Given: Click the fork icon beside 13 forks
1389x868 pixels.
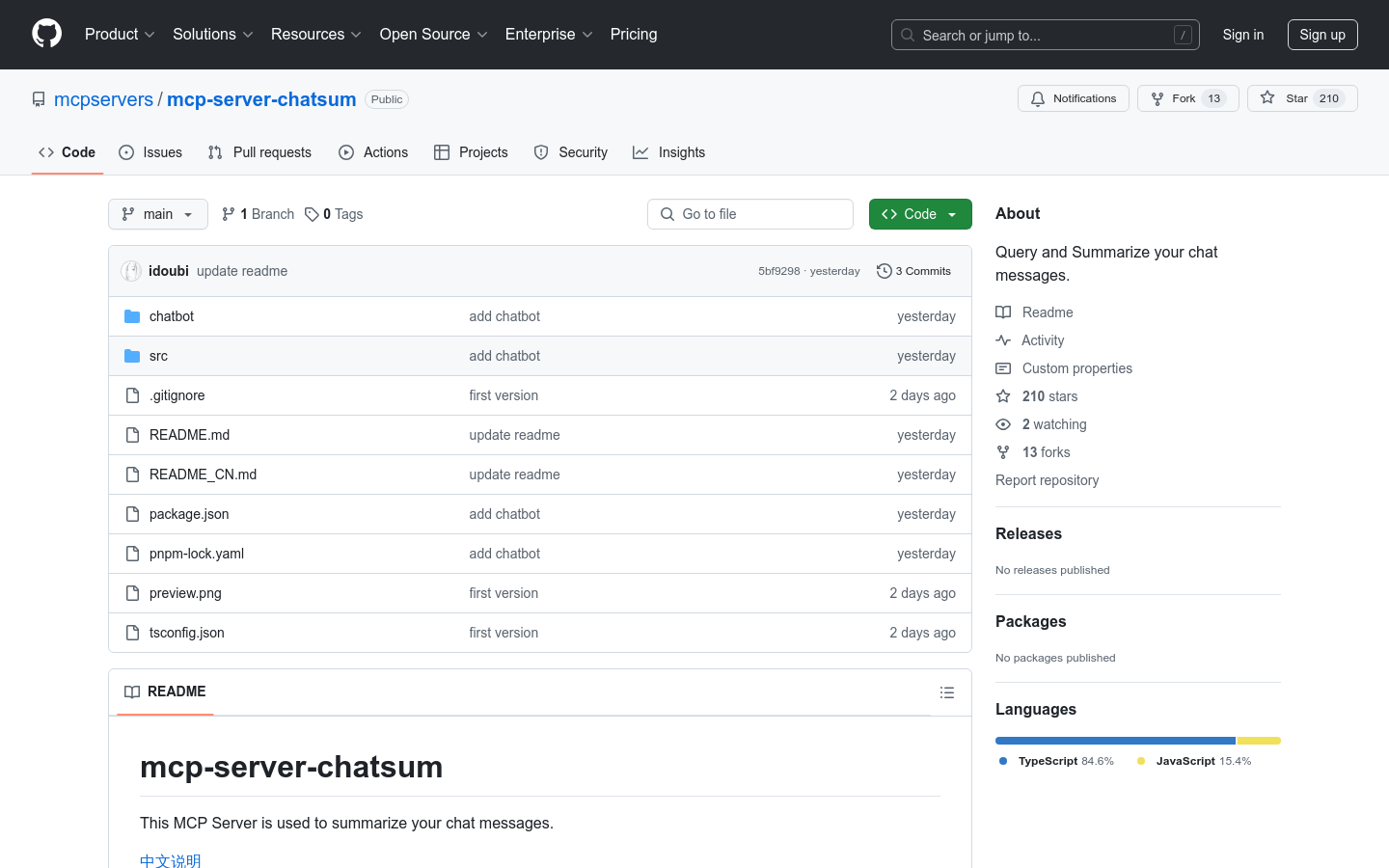Looking at the screenshot, I should click(1003, 452).
